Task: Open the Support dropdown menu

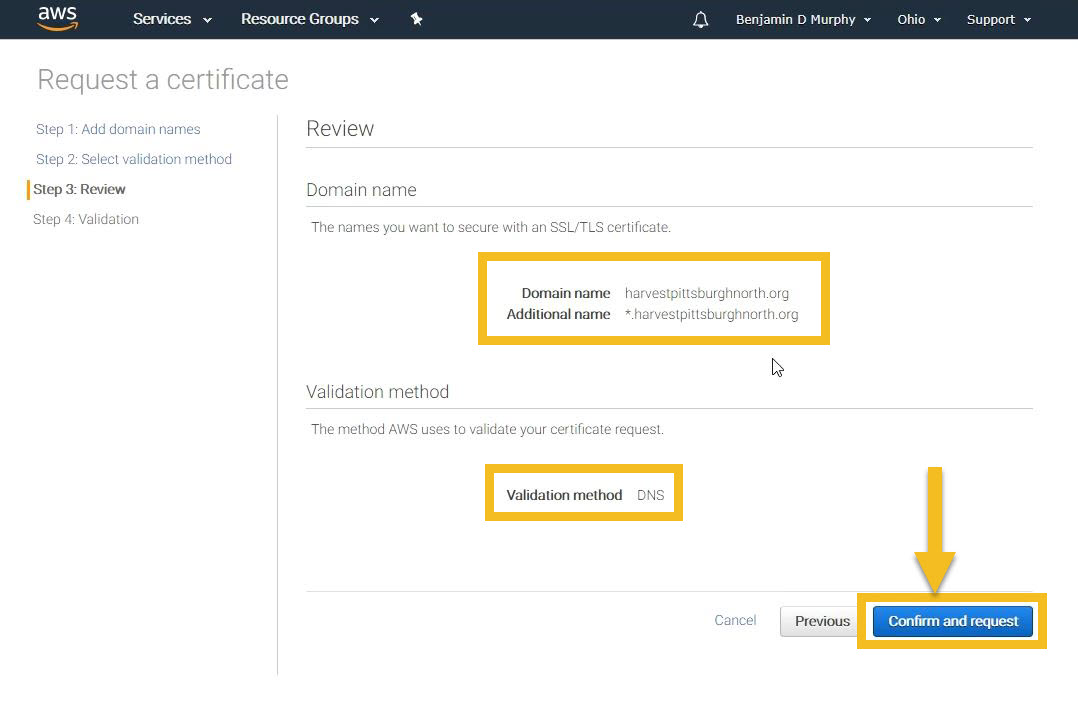Action: click(998, 19)
